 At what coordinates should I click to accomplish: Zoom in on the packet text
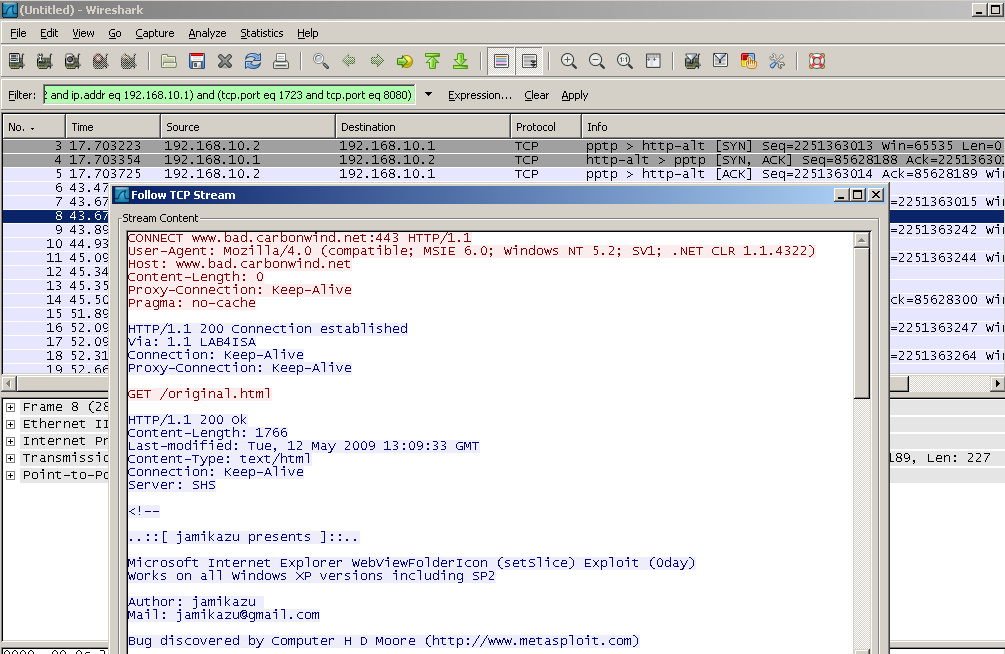569,61
